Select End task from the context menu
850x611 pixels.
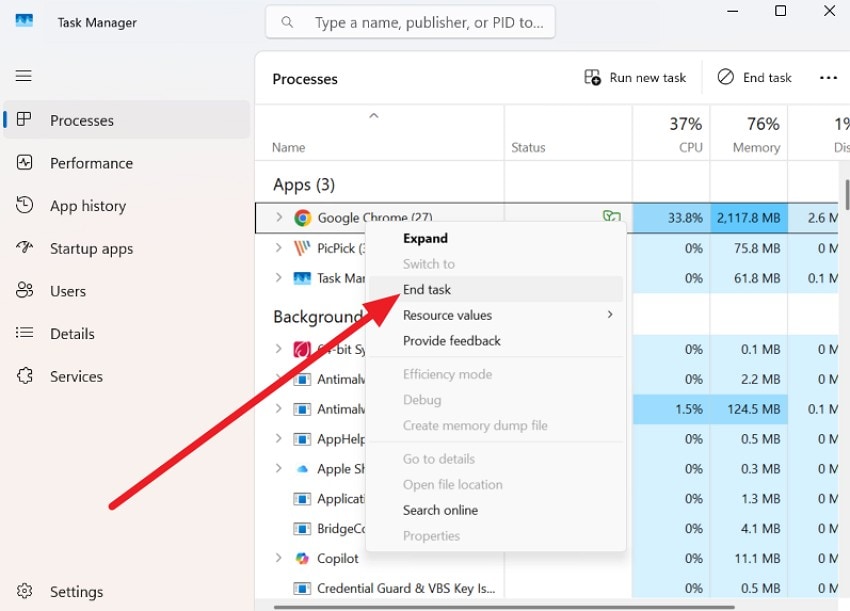coord(427,289)
